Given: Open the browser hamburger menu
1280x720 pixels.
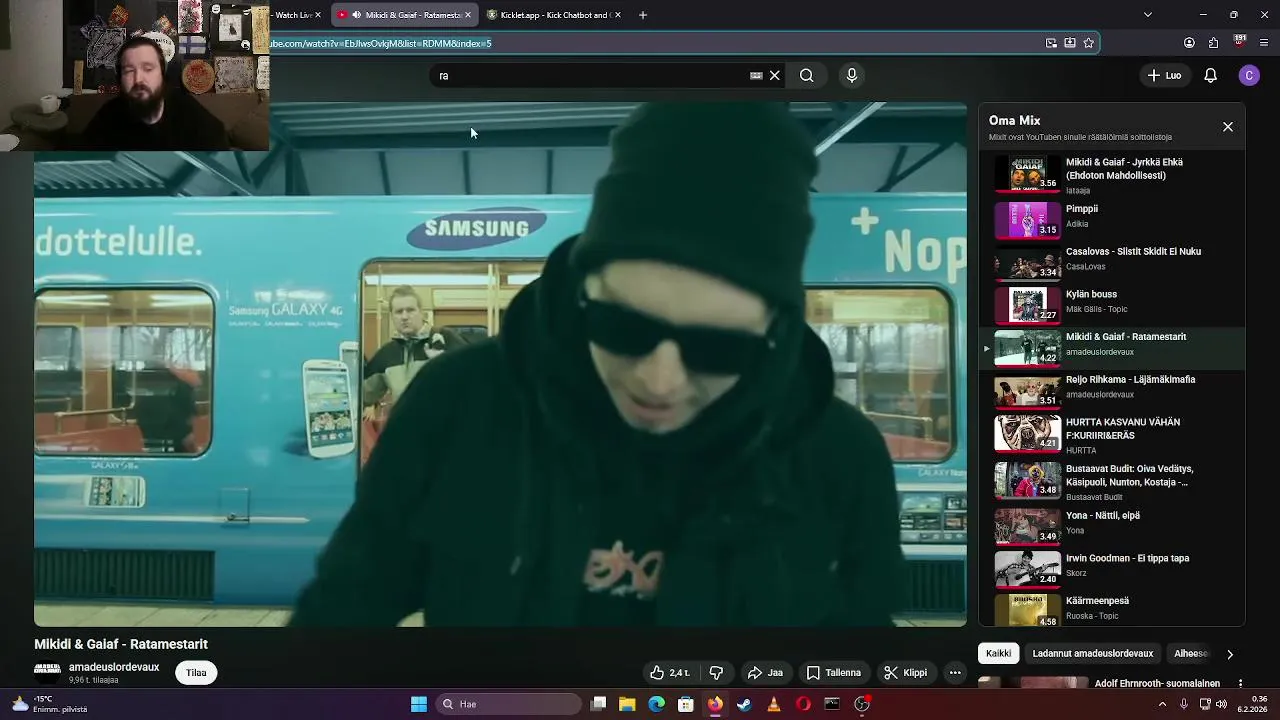Looking at the screenshot, I should point(1265,43).
